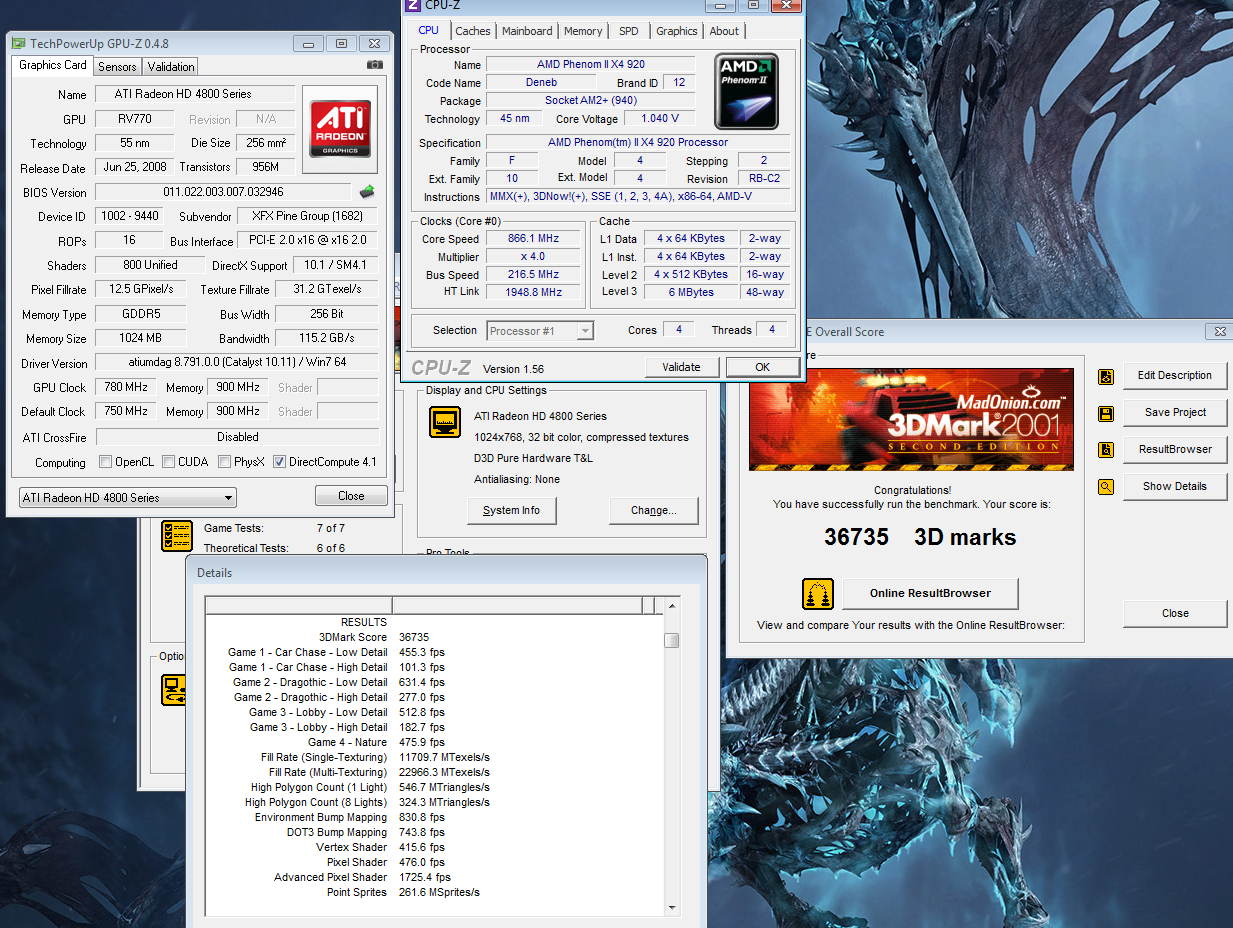1233x928 pixels.
Task: Toggle the CUDA checkbox
Action: point(168,462)
